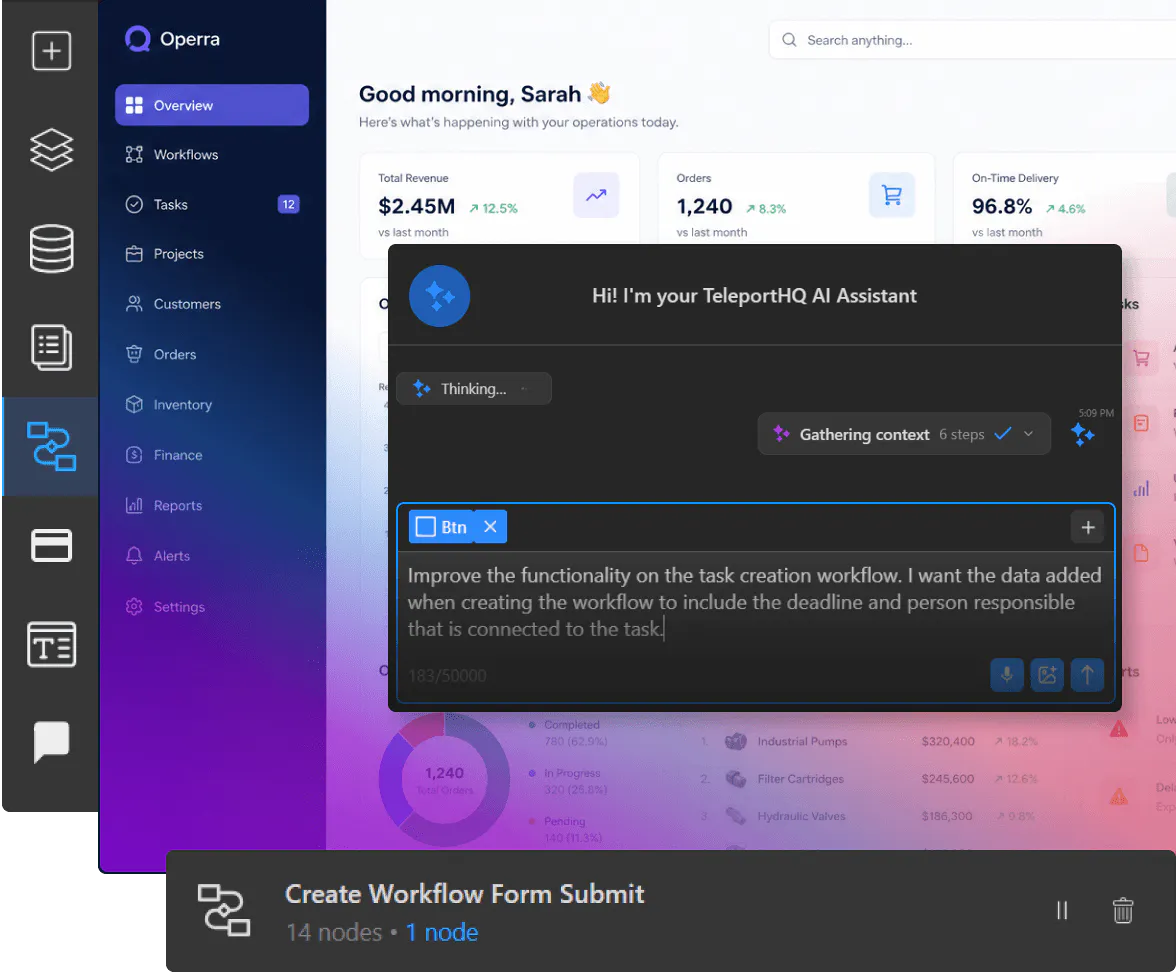Viewport: 1176px width, 972px height.
Task: Click the 1 node link
Action: point(442,932)
